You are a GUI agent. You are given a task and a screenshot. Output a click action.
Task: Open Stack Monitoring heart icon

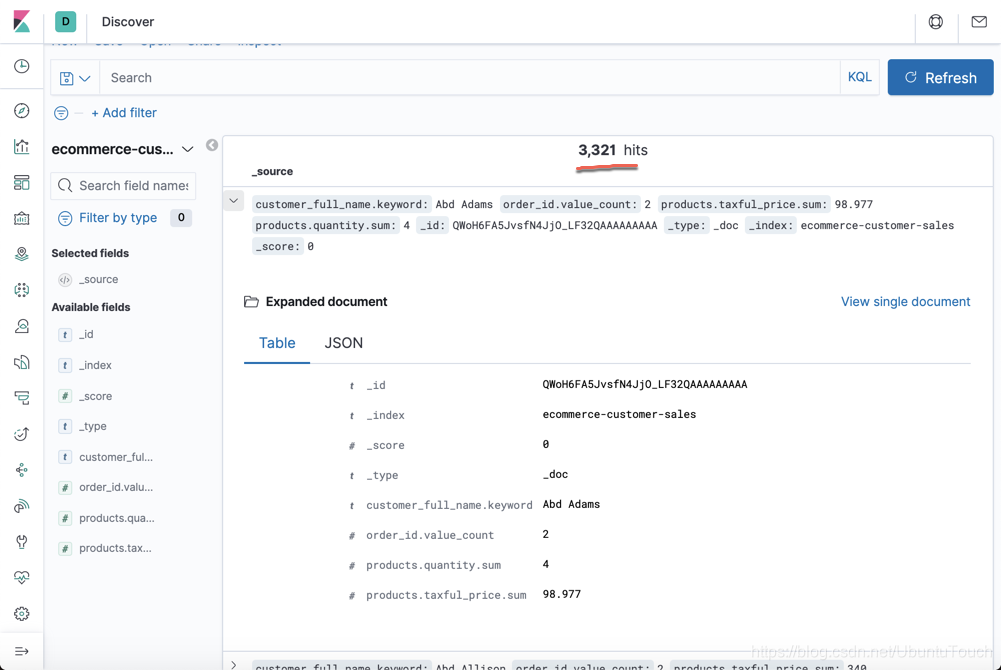[x=21, y=577]
